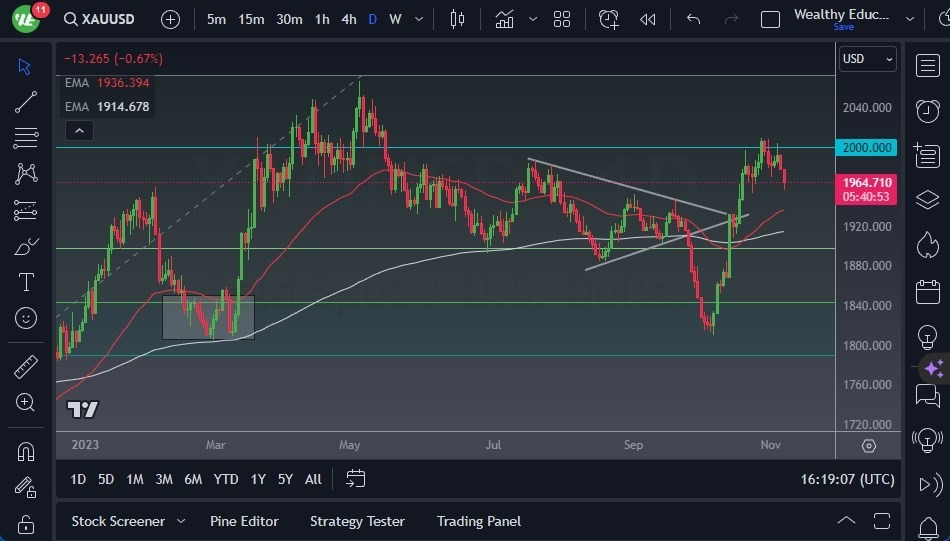Redo the chart action
The width and height of the screenshot is (950, 541).
point(731,19)
